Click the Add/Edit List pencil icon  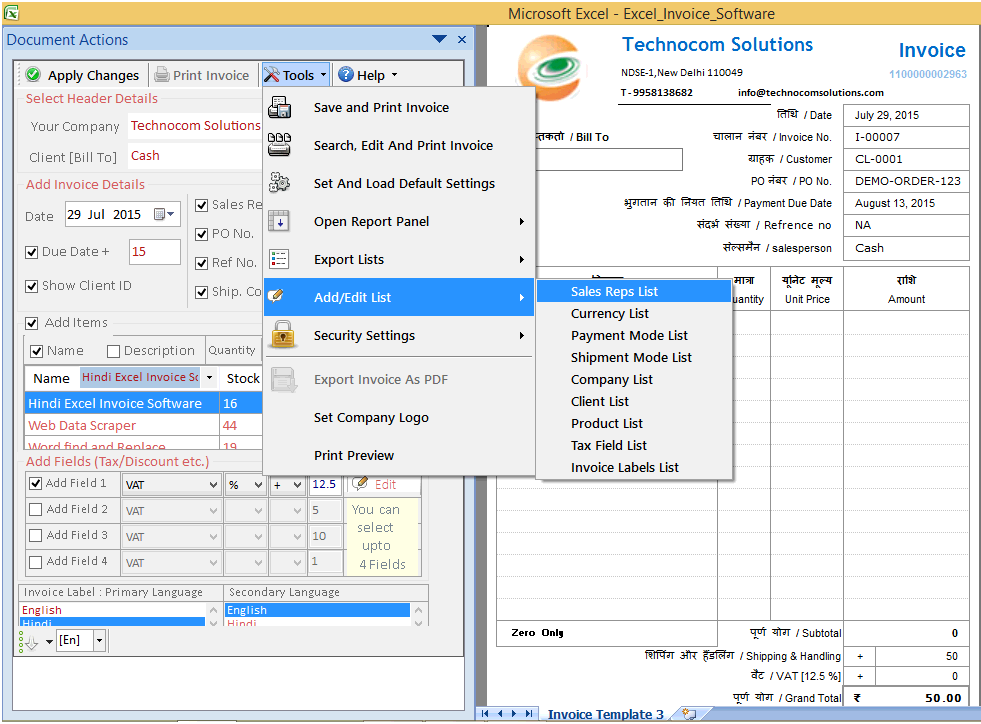275,295
